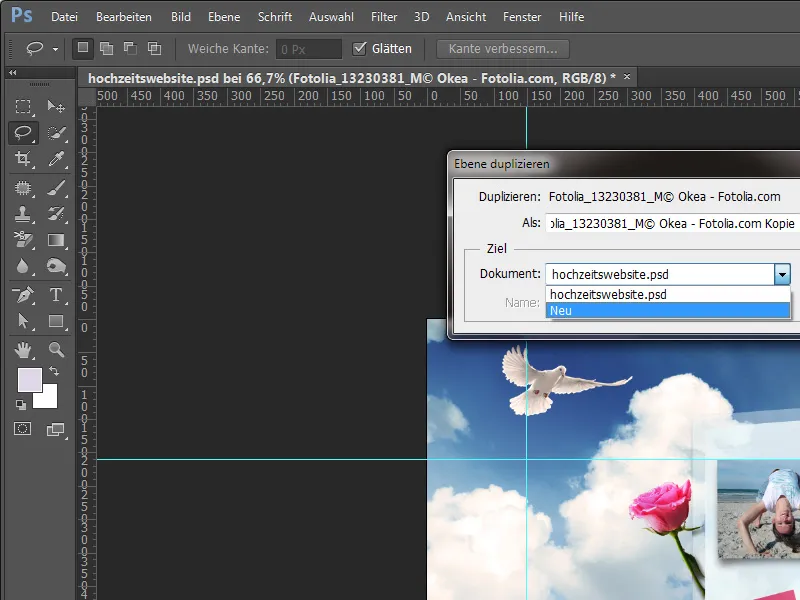Select the Crop tool
The height and width of the screenshot is (600, 800).
22,159
